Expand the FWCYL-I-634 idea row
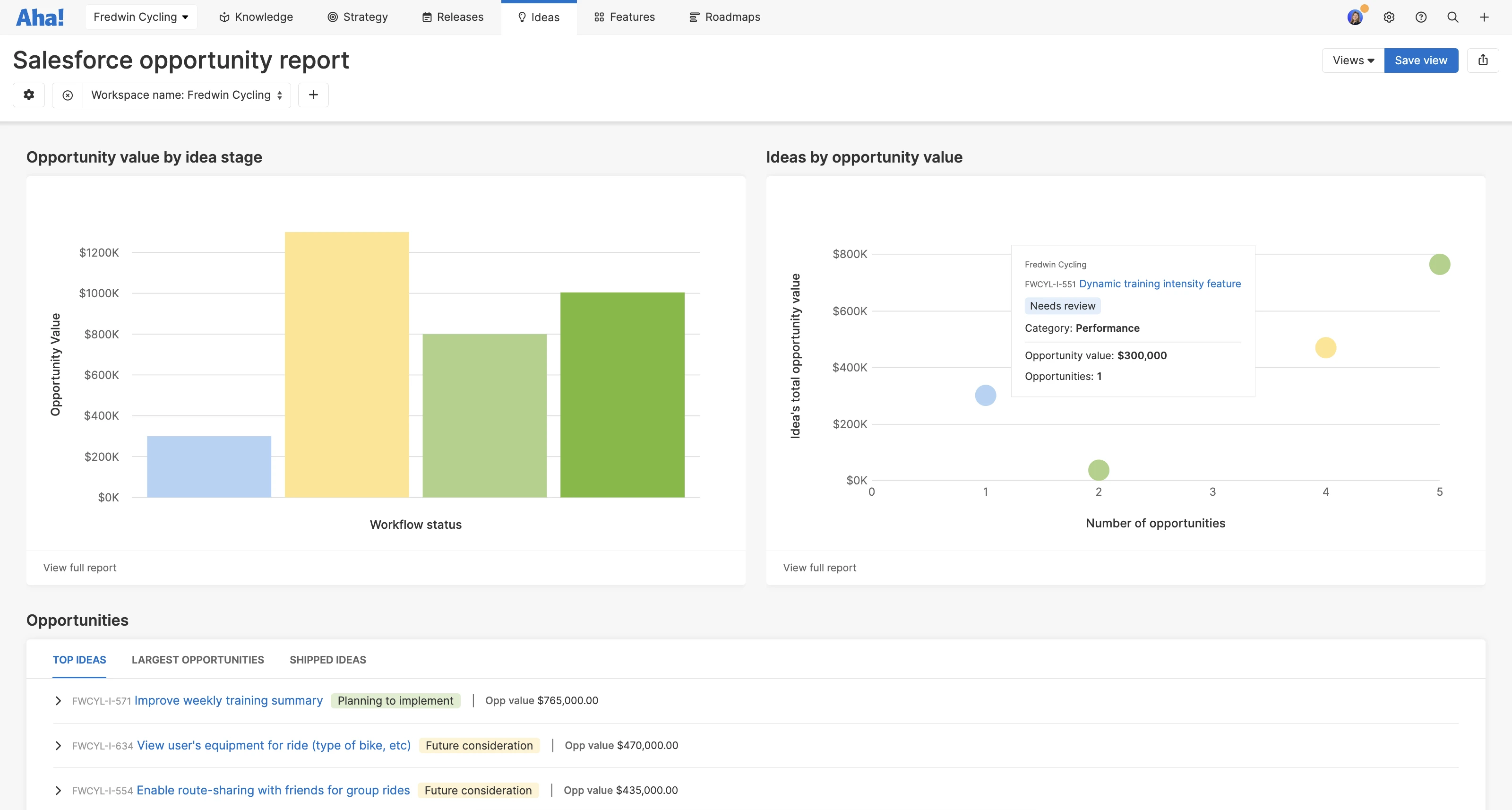Viewport: 1512px width, 810px height. [58, 745]
